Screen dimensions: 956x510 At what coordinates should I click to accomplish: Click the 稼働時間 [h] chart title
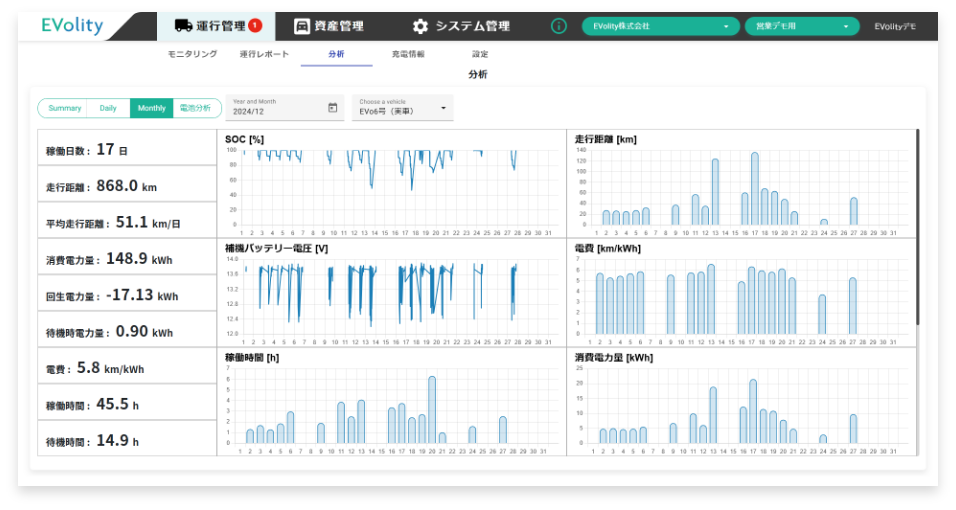click(252, 357)
